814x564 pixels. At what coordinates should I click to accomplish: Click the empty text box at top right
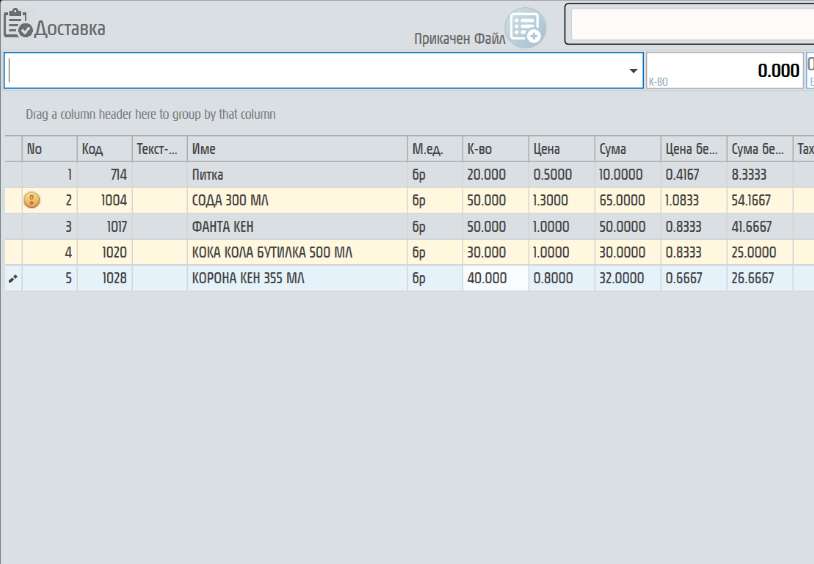690,24
